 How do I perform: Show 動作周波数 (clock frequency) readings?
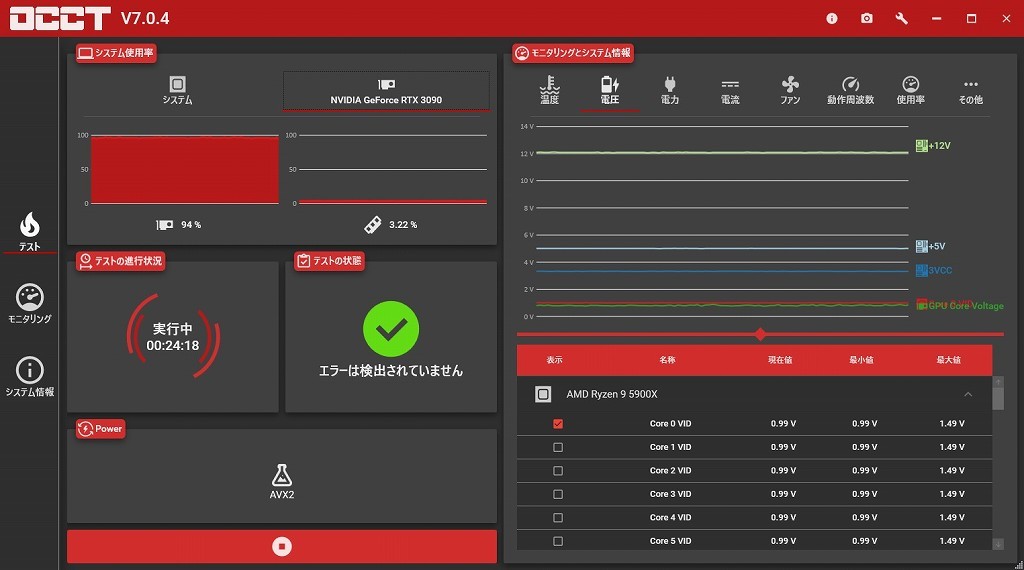click(x=850, y=90)
